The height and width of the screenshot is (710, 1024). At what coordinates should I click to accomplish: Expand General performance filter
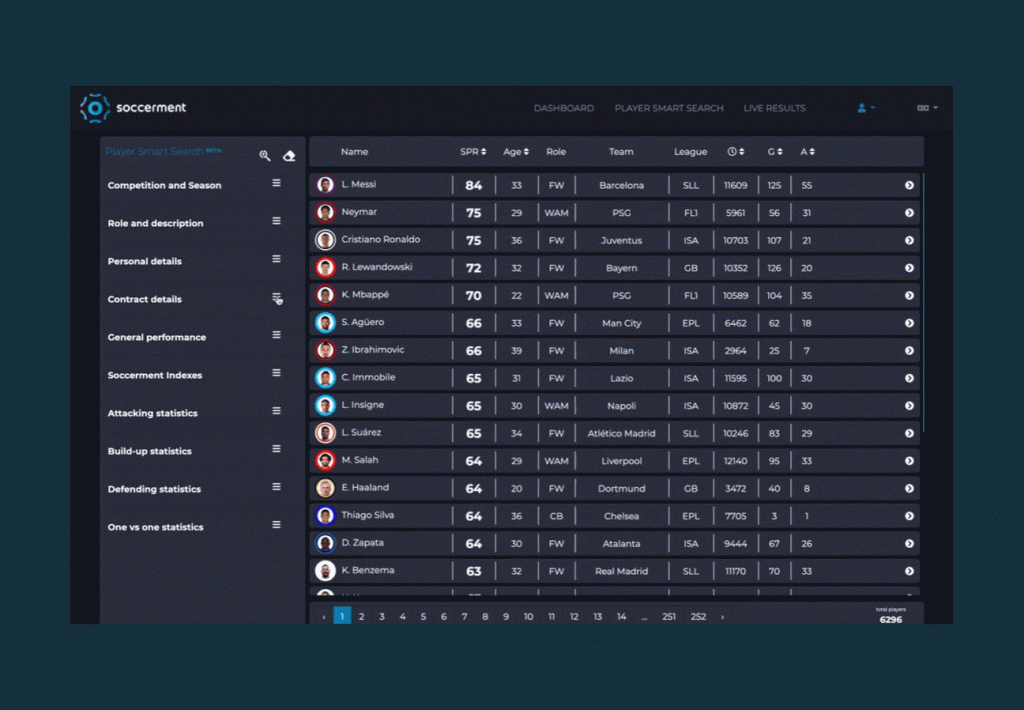pyautogui.click(x=276, y=335)
